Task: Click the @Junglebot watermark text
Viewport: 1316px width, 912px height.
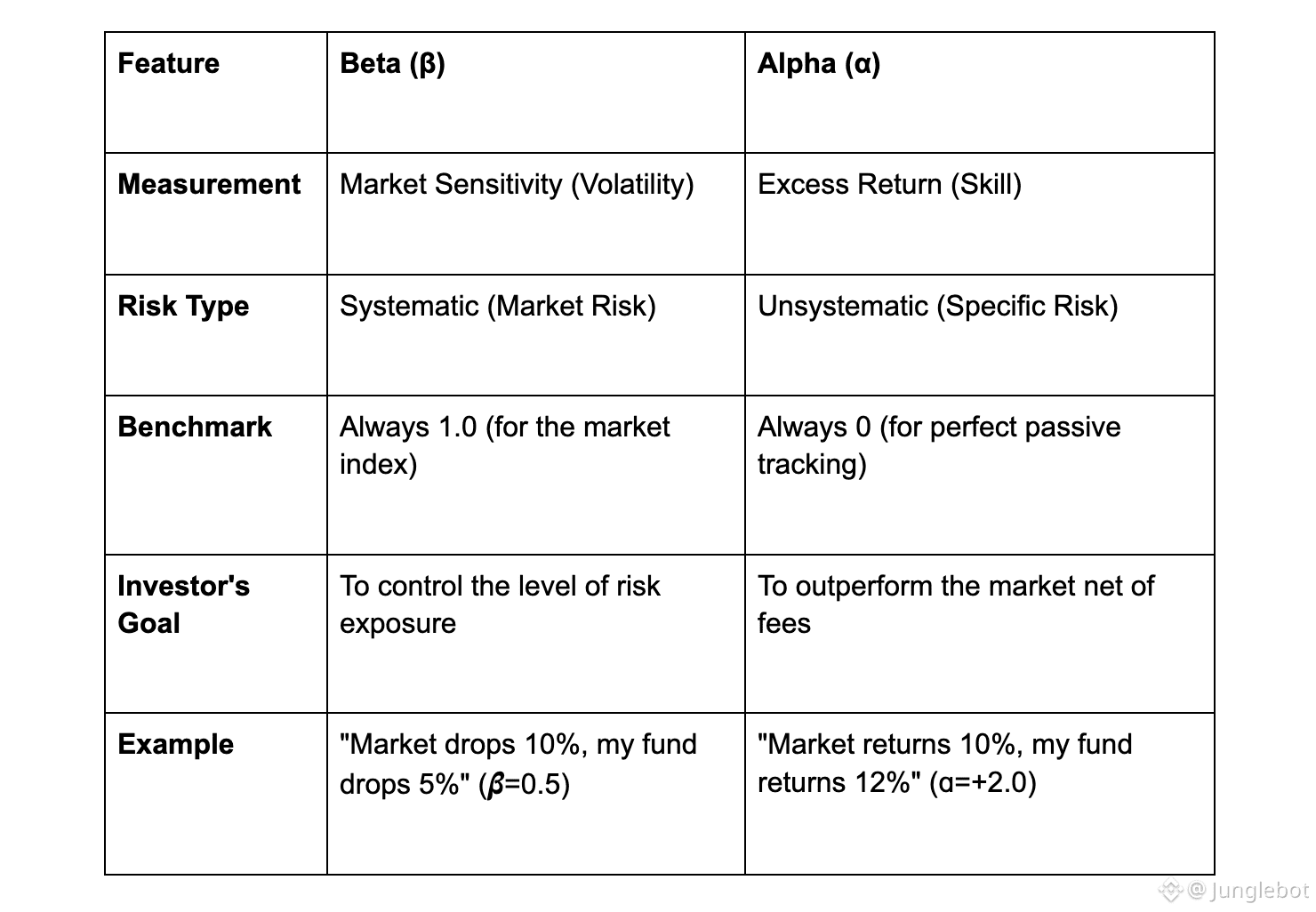Action: [x=1248, y=891]
